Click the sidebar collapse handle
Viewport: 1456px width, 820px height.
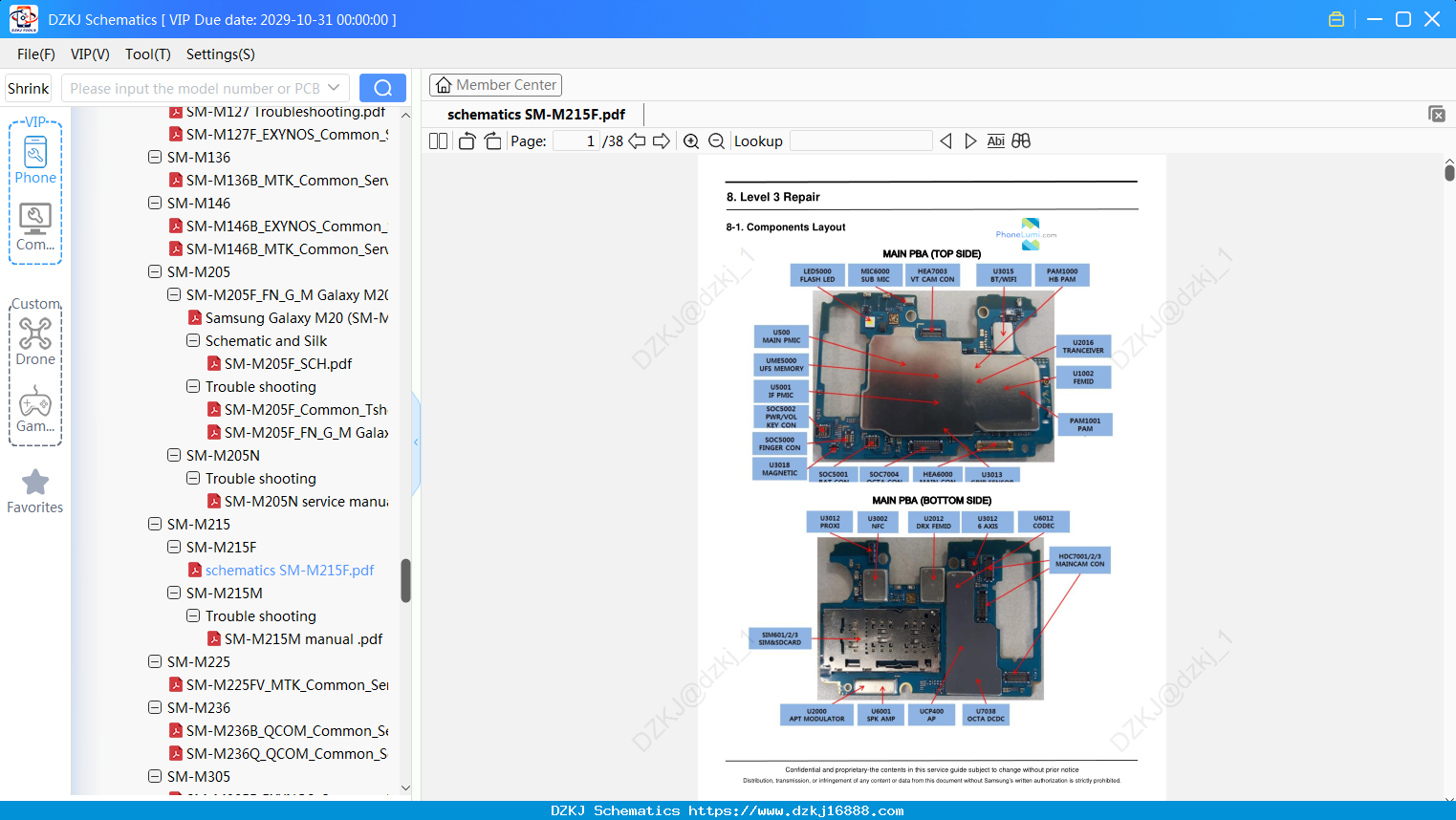tap(416, 442)
